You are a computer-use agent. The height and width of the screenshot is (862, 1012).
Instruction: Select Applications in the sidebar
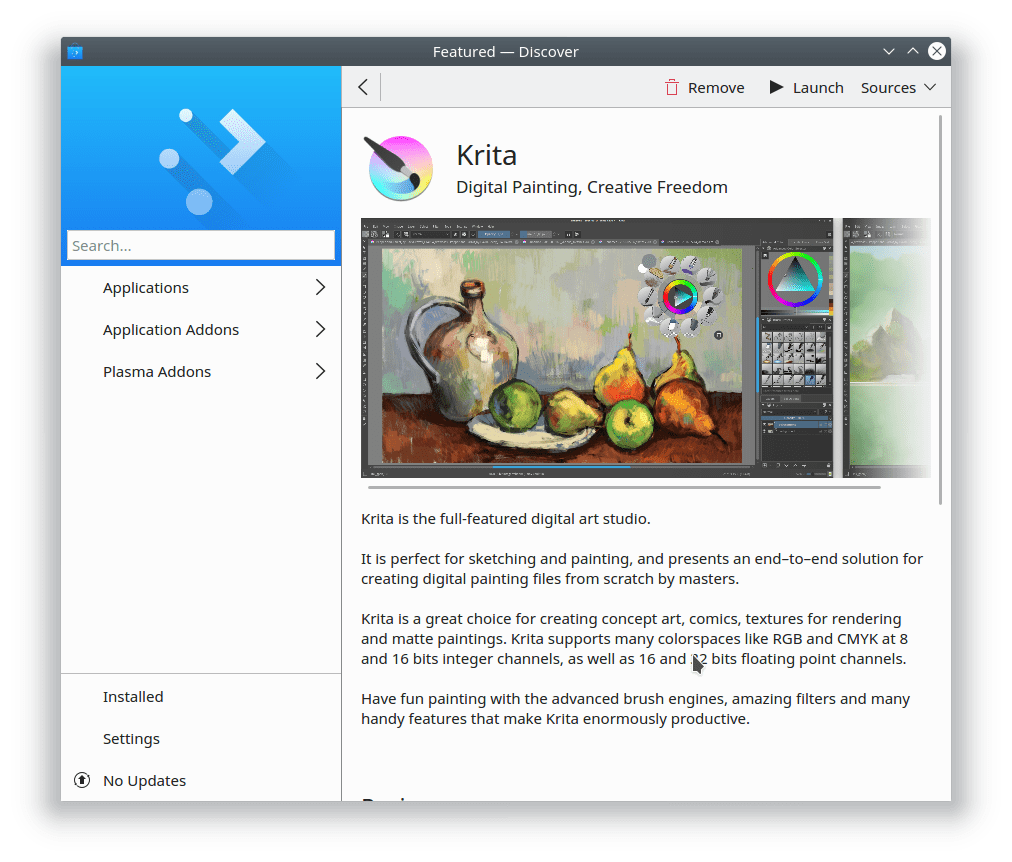(146, 288)
